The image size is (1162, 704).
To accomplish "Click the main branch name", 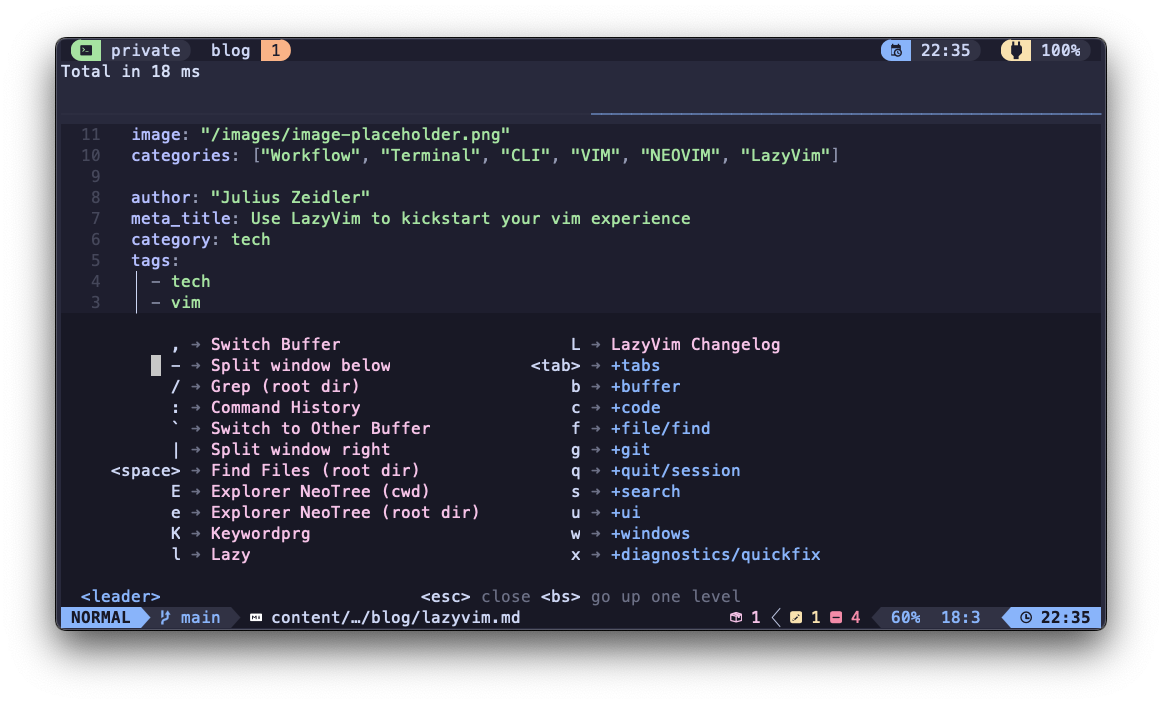I will pos(200,617).
